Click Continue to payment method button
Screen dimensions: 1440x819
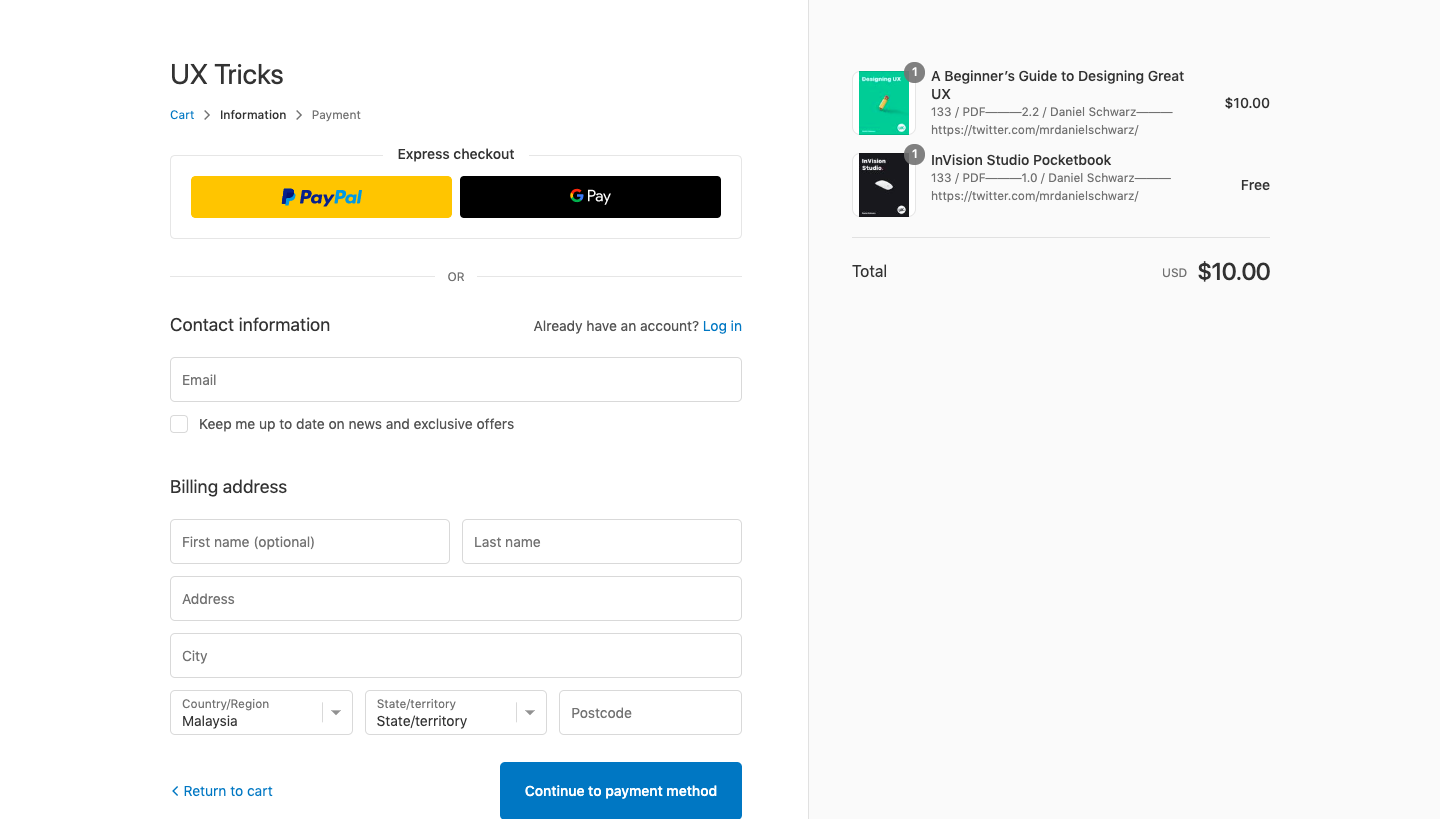click(621, 791)
